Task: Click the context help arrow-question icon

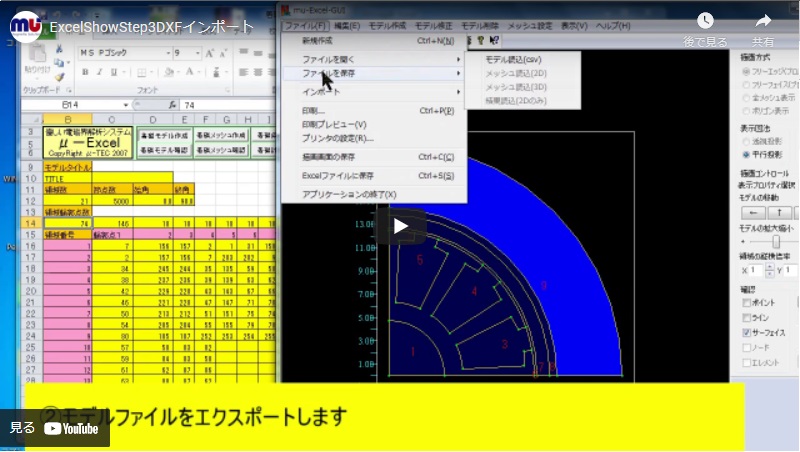Action: coord(494,40)
